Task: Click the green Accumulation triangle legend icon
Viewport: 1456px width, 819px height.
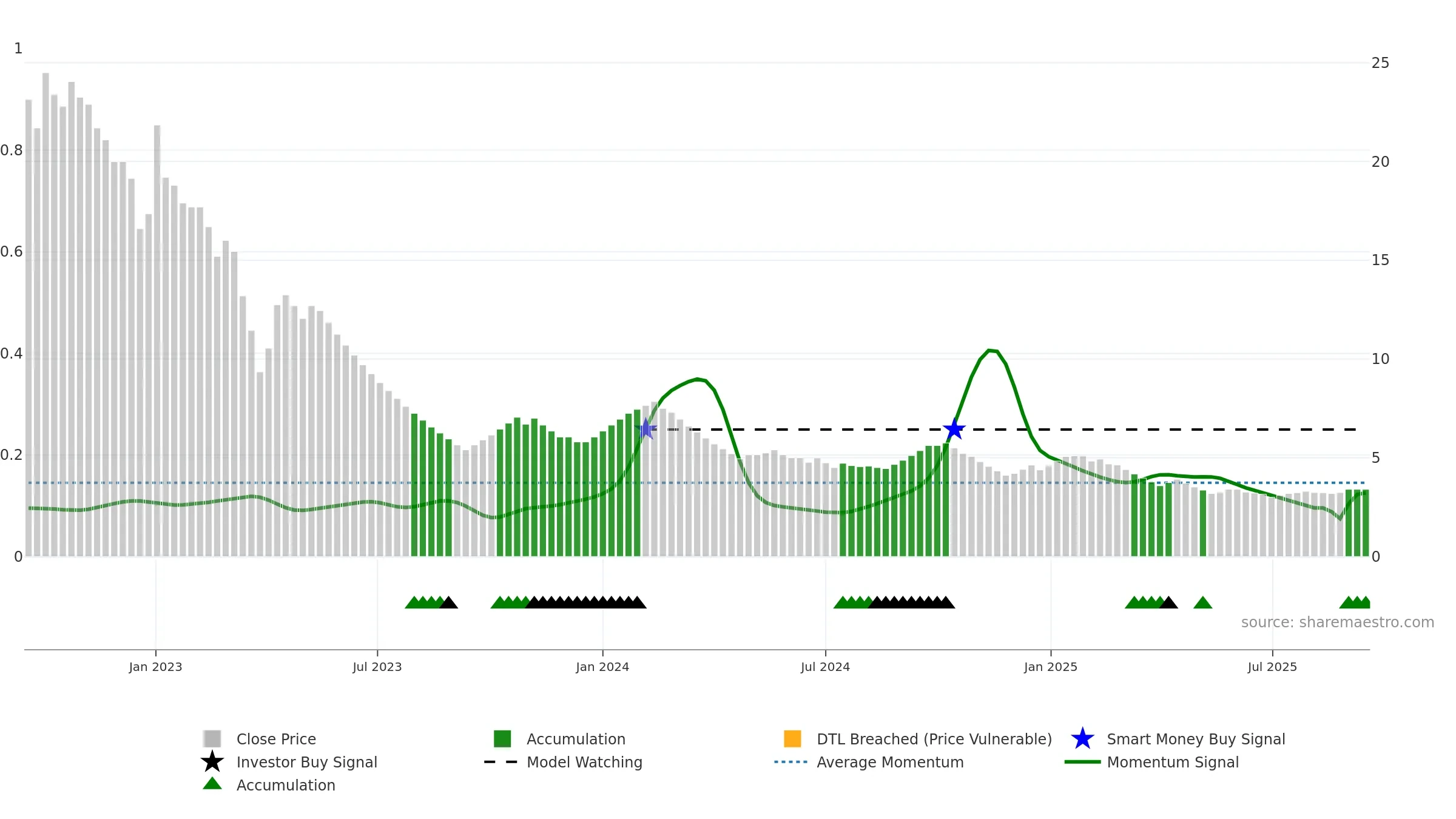Action: 212,783
